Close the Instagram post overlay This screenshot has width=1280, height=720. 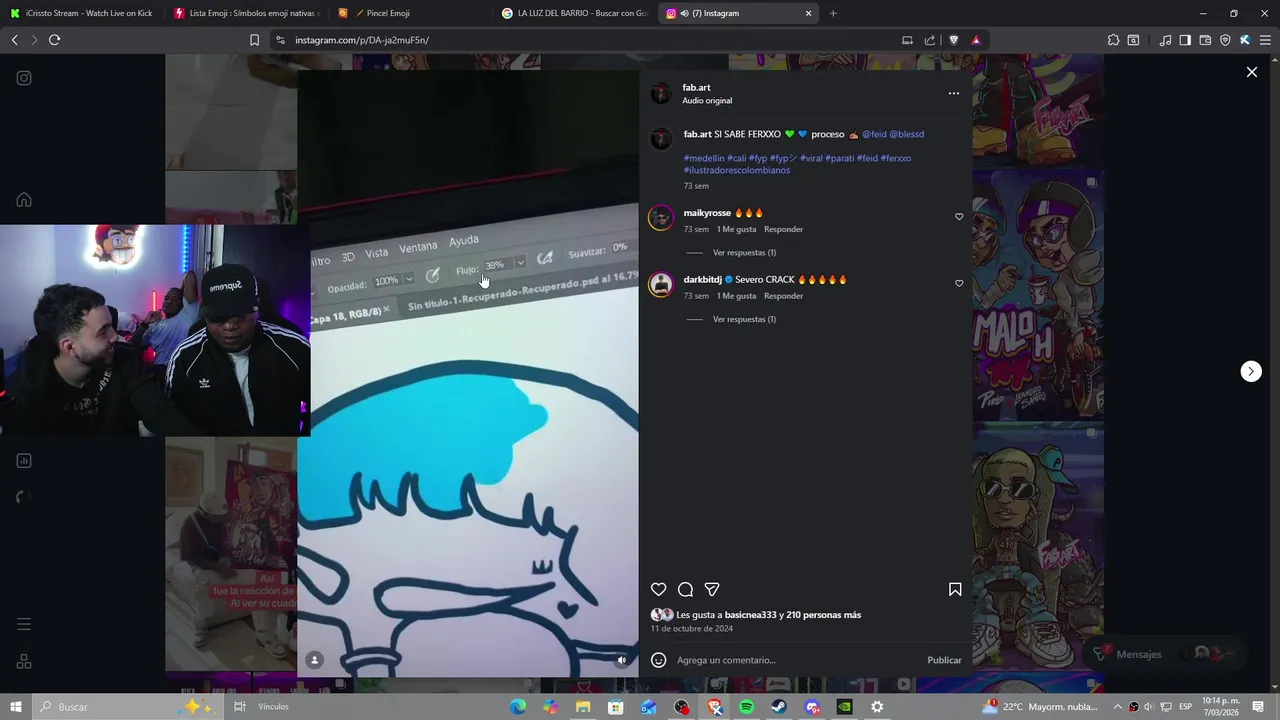1251,72
